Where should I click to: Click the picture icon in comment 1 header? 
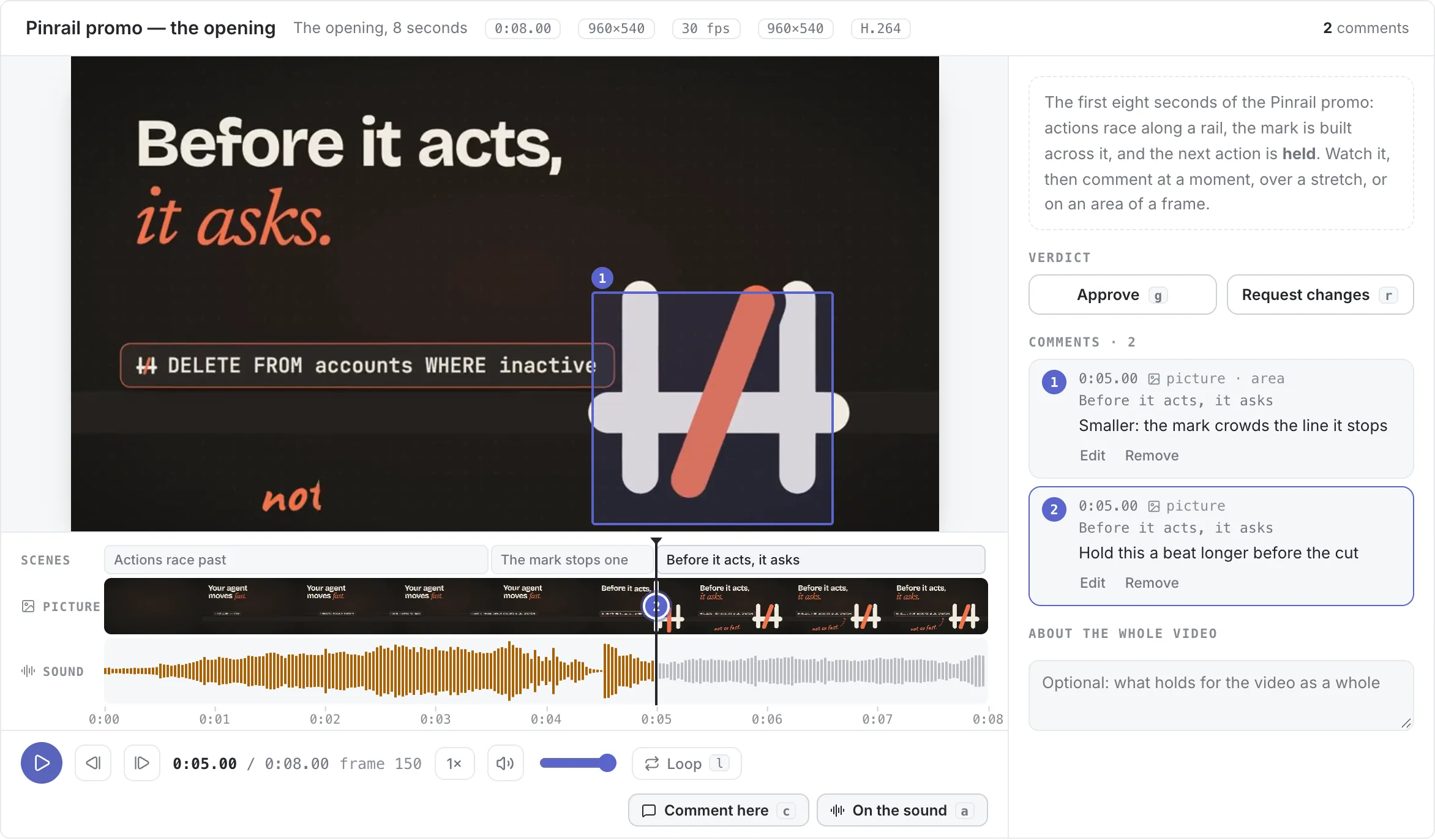(1154, 379)
